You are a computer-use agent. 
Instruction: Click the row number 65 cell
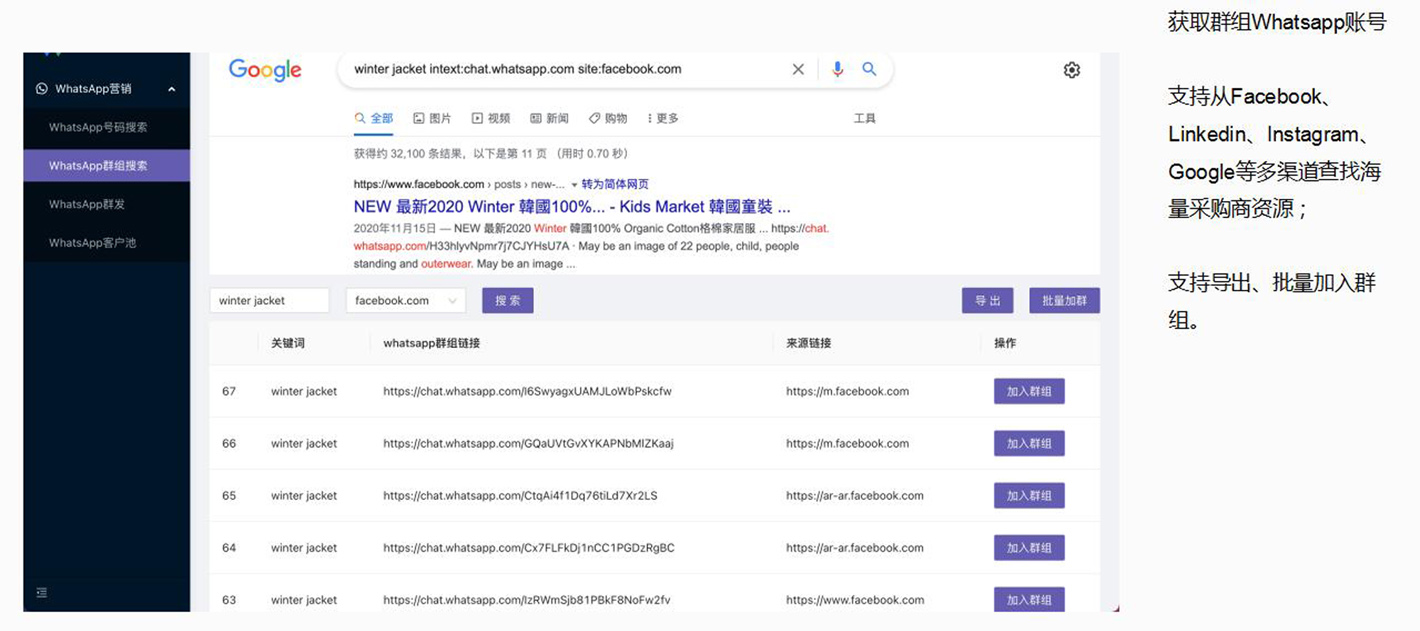[x=229, y=495]
